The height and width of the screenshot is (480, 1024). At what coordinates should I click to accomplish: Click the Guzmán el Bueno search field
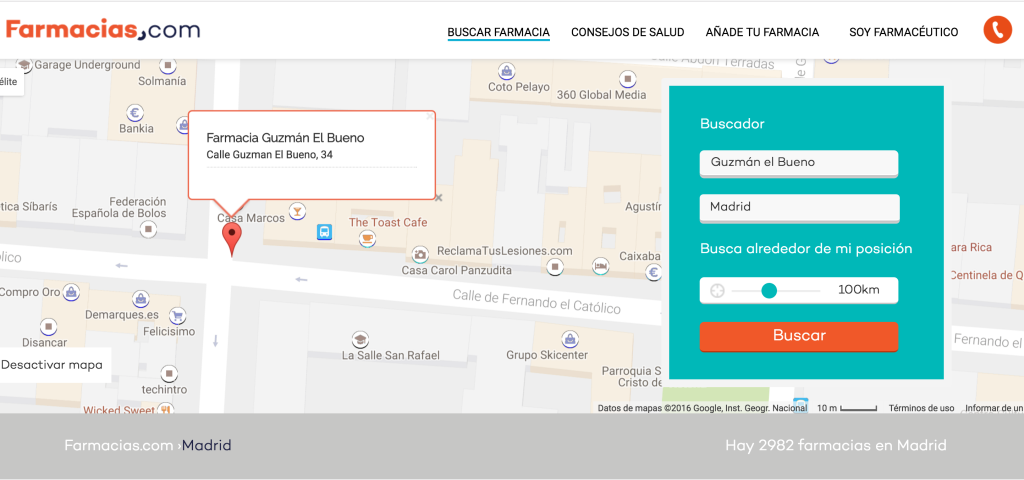pos(799,163)
